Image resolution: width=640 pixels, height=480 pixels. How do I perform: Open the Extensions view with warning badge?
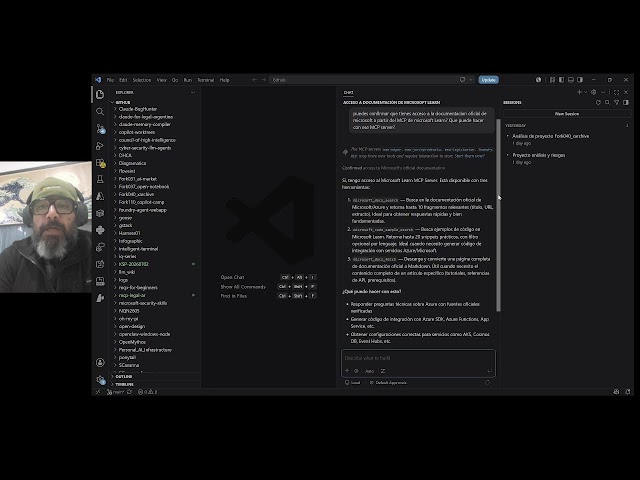click(100, 163)
